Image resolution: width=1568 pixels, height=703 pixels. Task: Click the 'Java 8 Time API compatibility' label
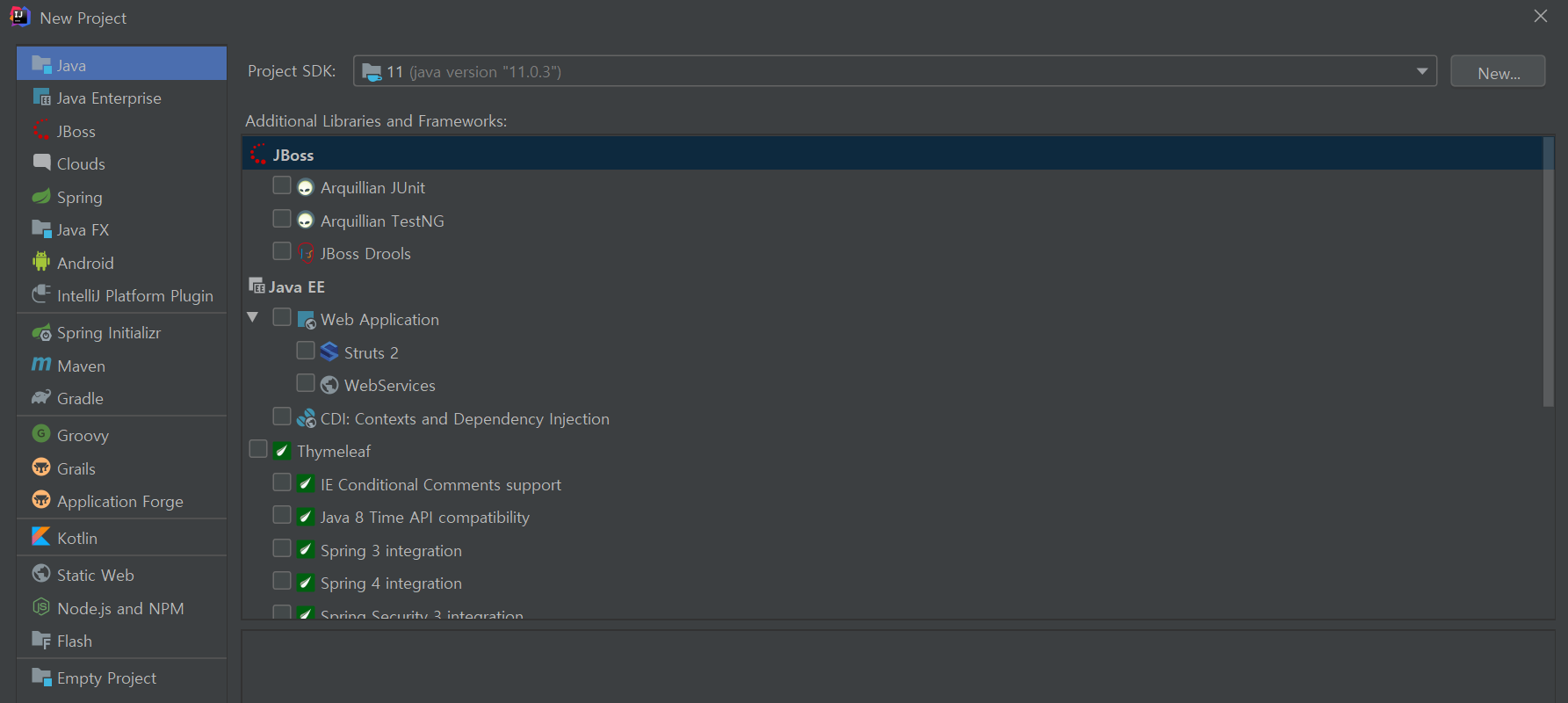pos(425,518)
